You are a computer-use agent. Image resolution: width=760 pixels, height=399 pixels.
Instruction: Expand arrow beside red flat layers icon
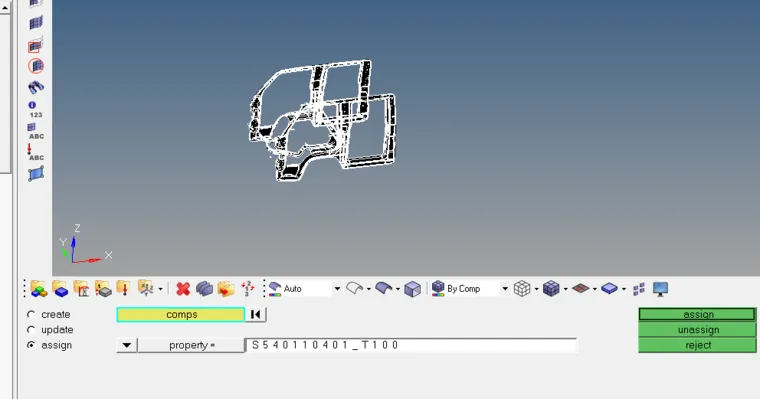coord(595,289)
